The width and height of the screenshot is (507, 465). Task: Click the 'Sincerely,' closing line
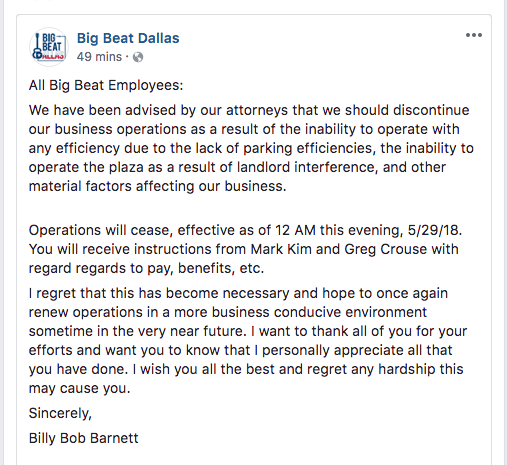coord(60,413)
